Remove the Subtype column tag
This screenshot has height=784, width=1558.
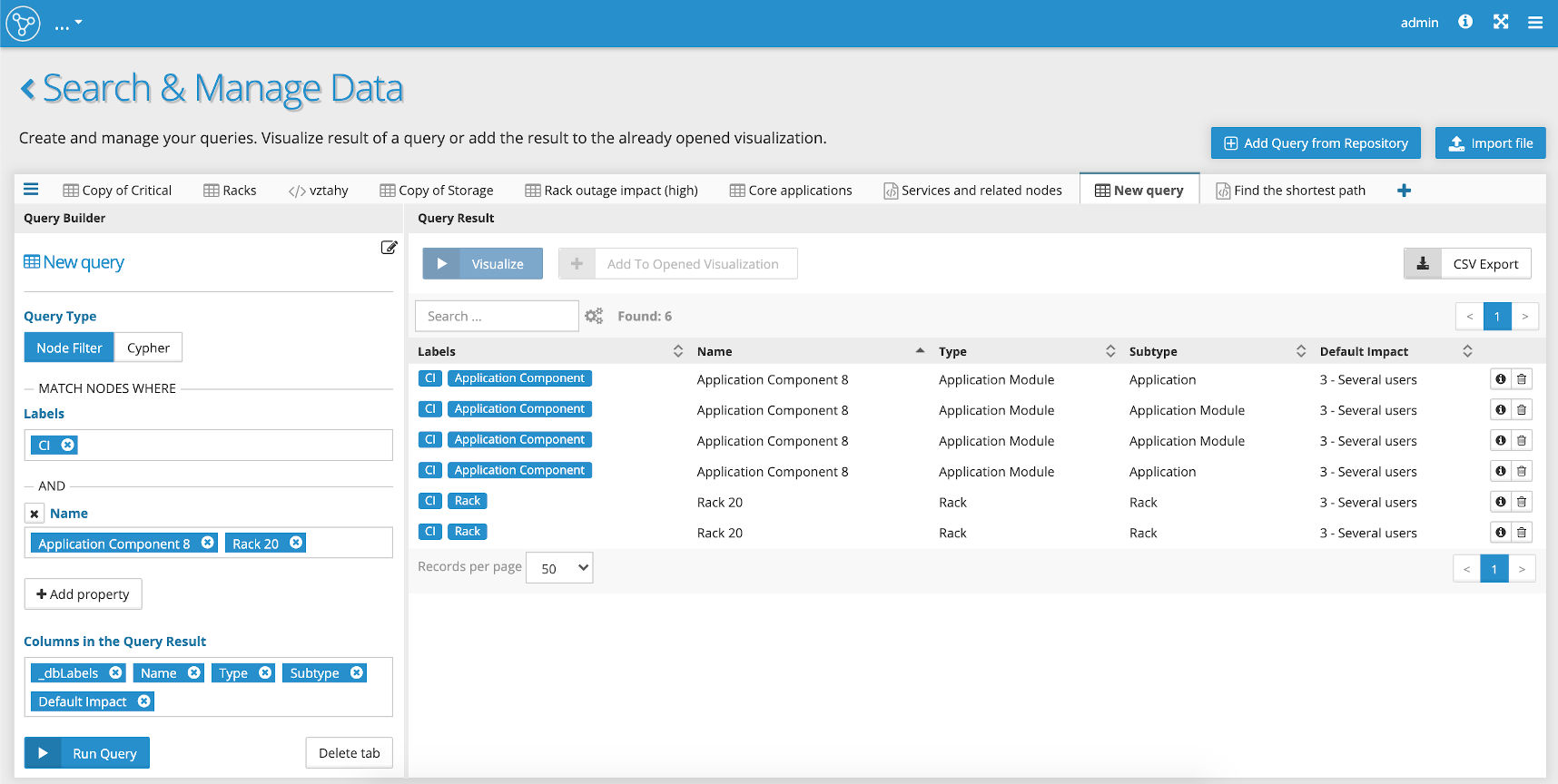click(357, 672)
